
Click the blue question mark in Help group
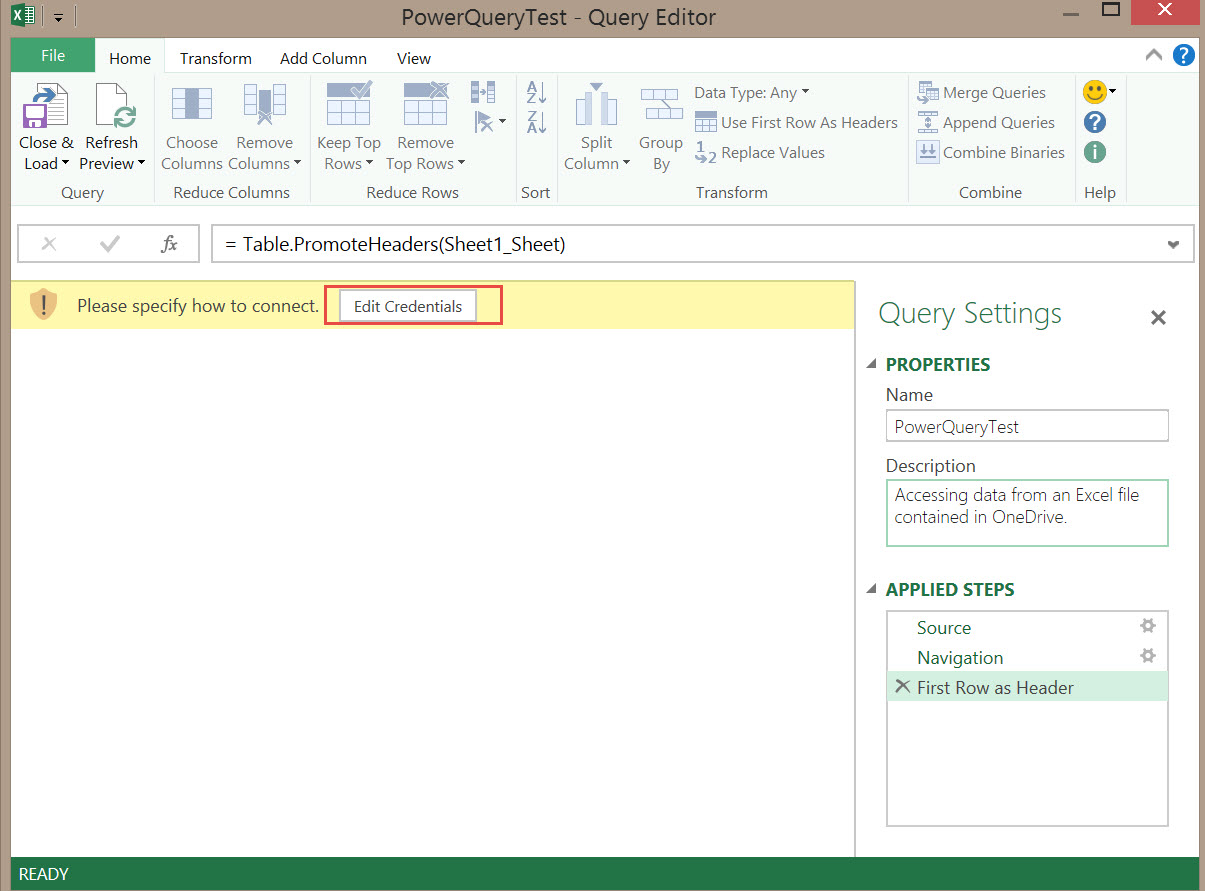click(1095, 122)
